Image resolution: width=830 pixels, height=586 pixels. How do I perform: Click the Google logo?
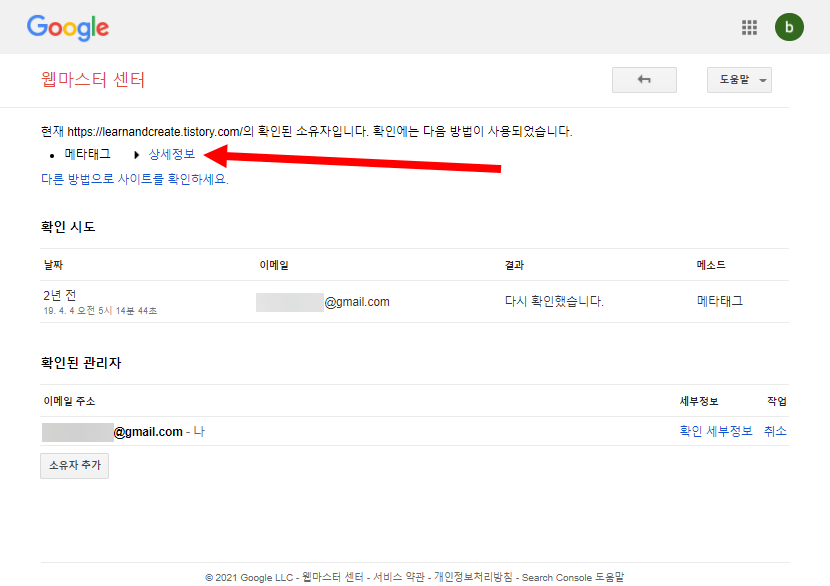click(68, 28)
